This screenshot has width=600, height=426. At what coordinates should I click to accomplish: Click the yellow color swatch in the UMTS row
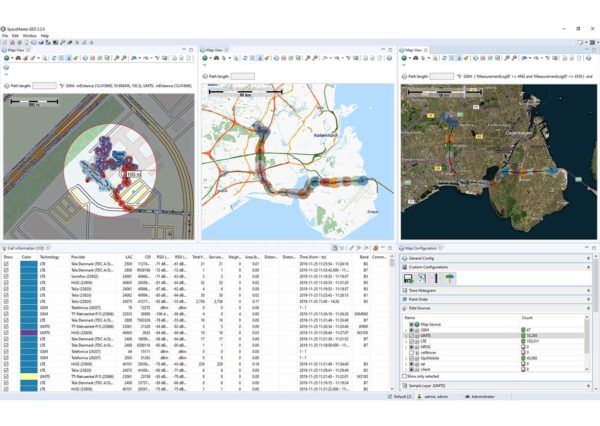pyautogui.click(x=28, y=377)
